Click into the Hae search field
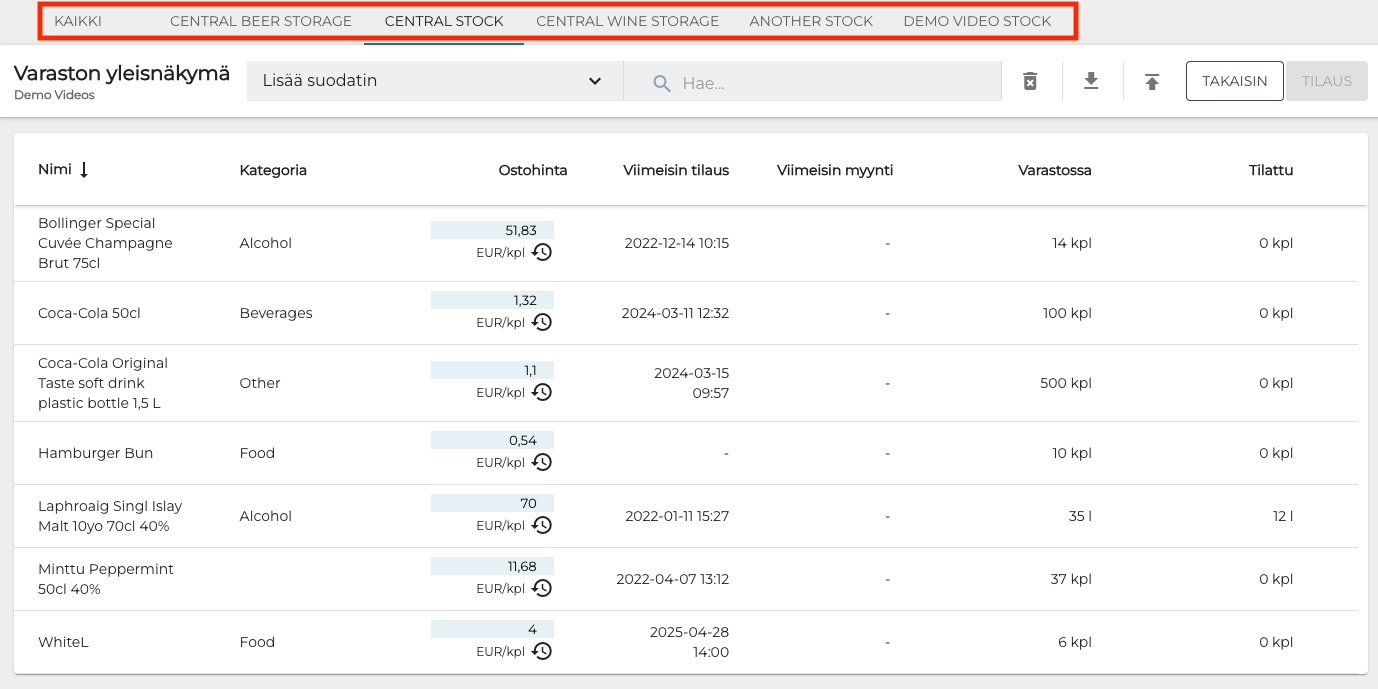This screenshot has width=1378, height=689. click(x=830, y=83)
